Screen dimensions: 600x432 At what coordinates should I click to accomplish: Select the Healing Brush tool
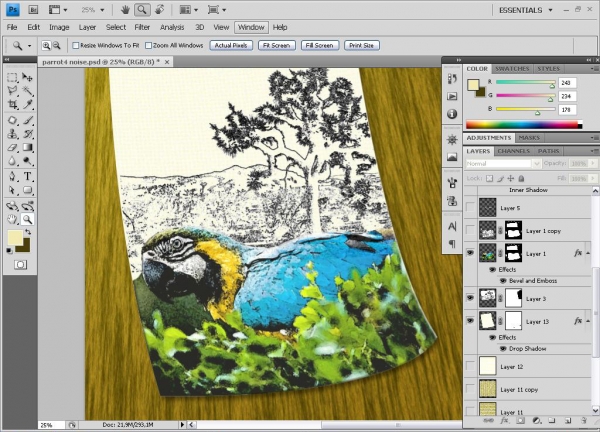(12, 121)
